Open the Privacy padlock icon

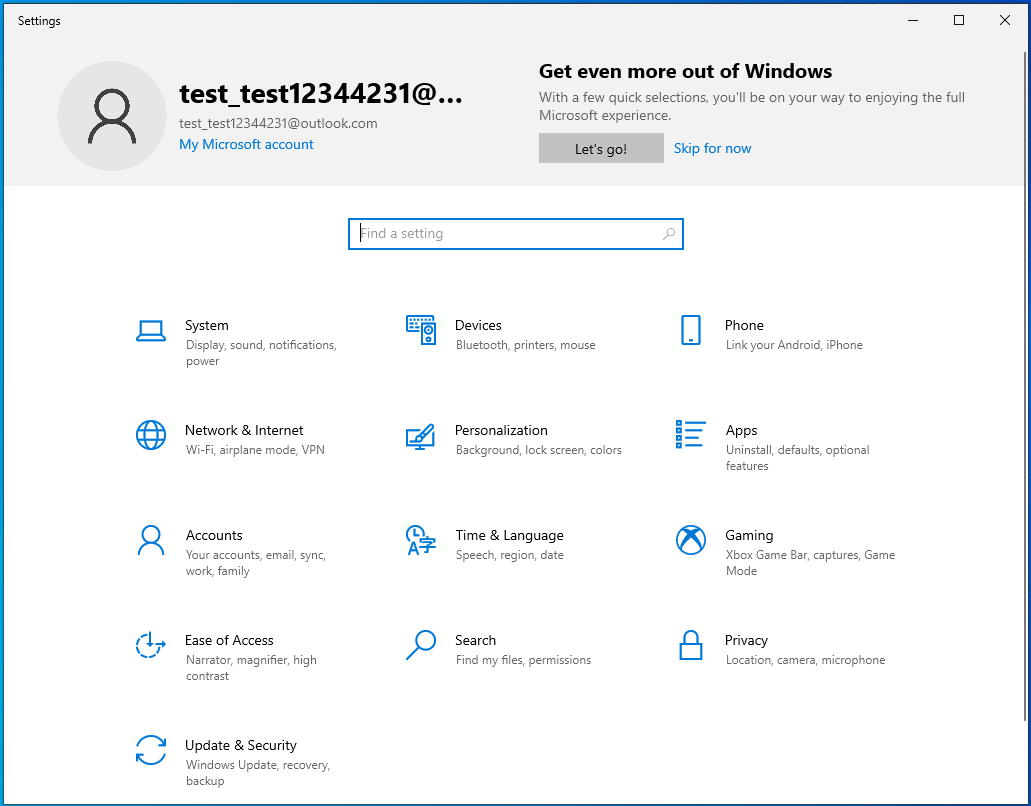point(690,645)
